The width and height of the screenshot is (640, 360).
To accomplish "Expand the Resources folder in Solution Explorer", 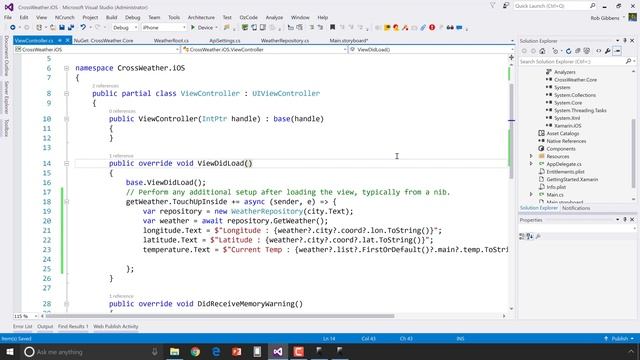I will (x=531, y=156).
